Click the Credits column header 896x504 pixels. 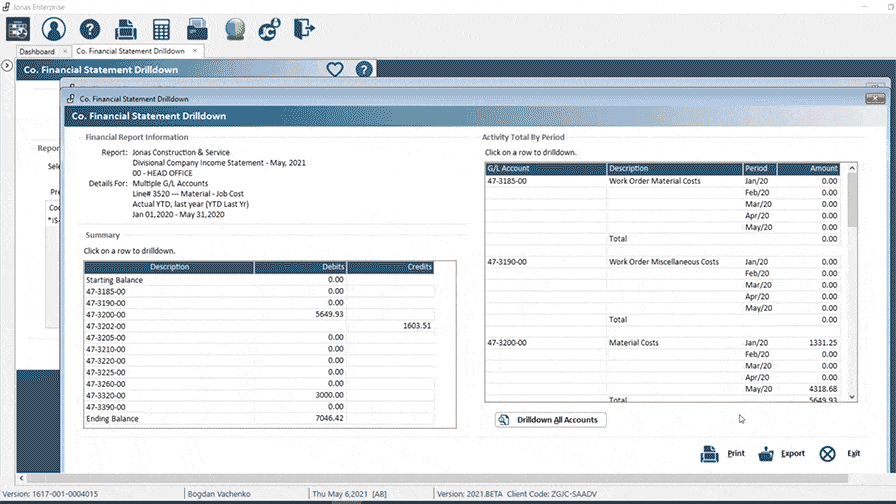pyautogui.click(x=390, y=267)
